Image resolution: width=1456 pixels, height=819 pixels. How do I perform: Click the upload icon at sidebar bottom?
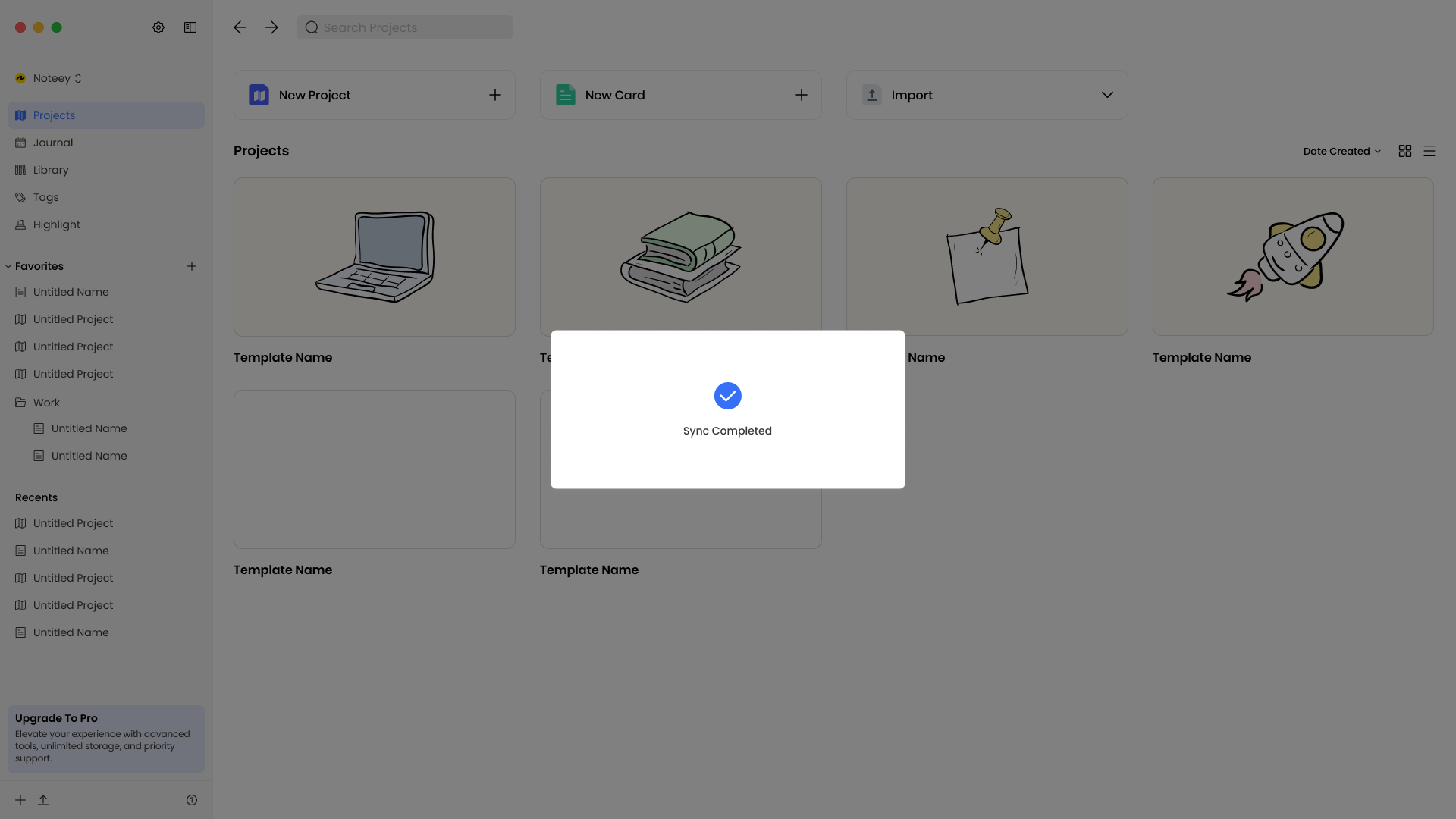tap(43, 800)
